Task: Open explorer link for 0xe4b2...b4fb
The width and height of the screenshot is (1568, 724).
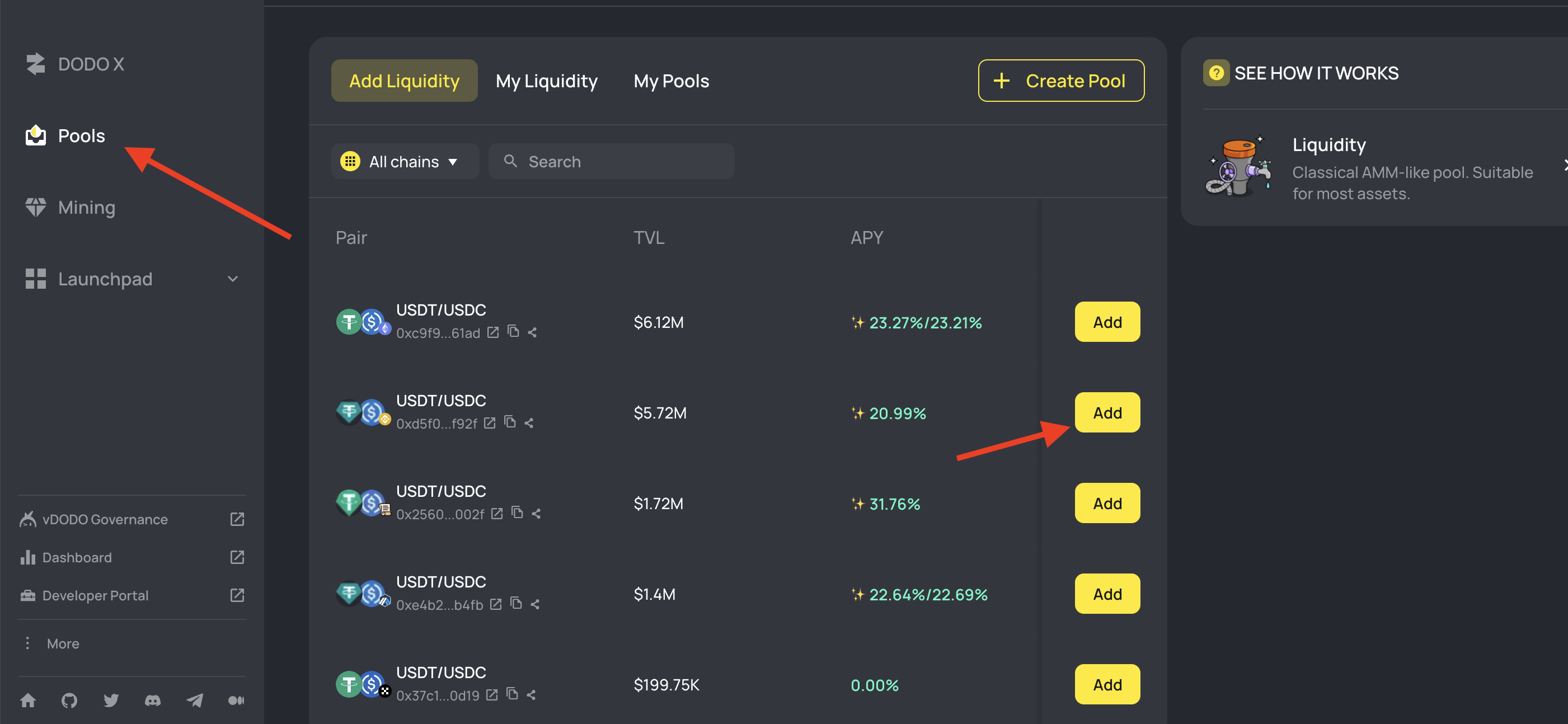Action: [x=495, y=604]
